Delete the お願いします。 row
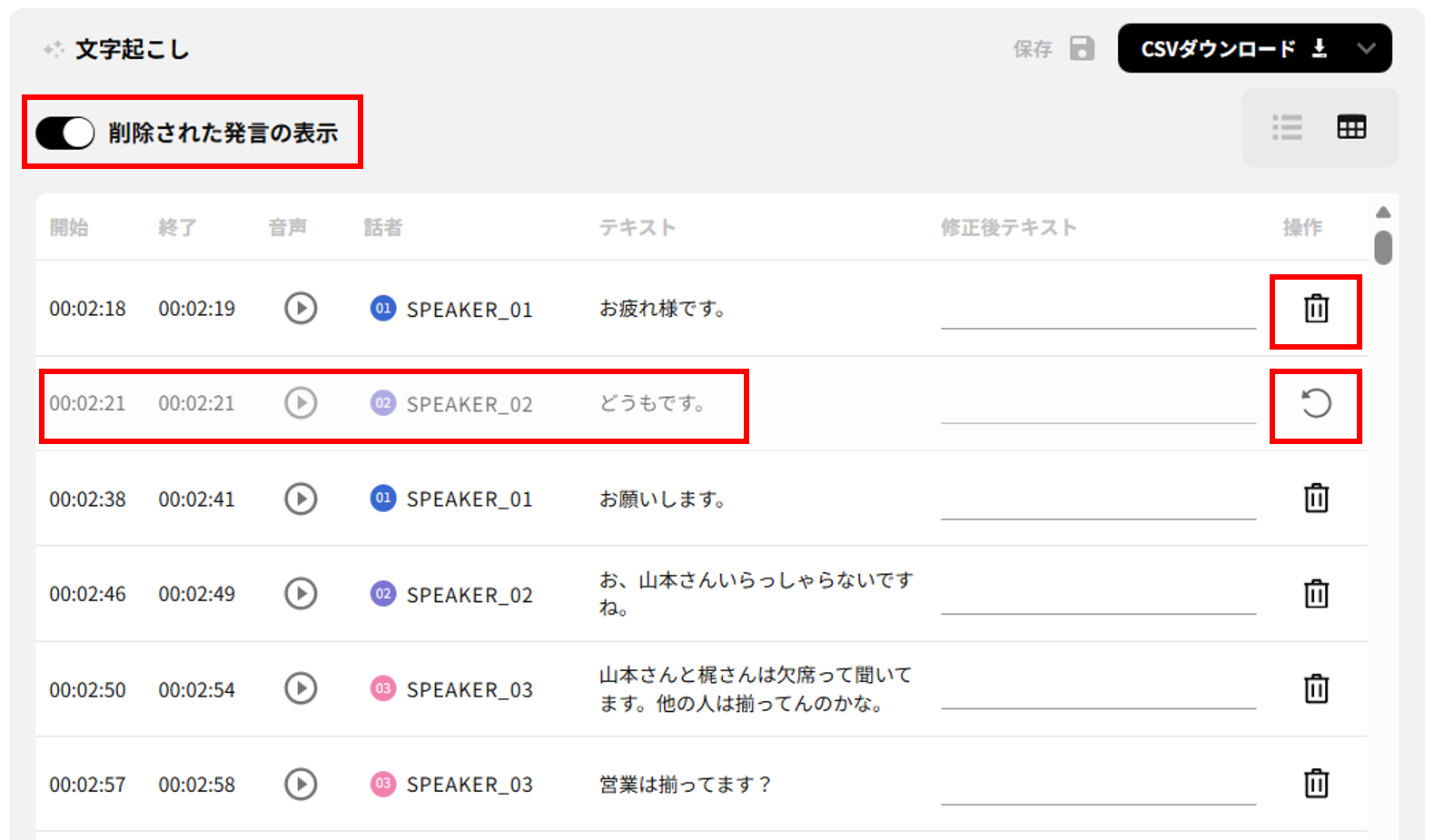Image resolution: width=1434 pixels, height=840 pixels. [1316, 499]
